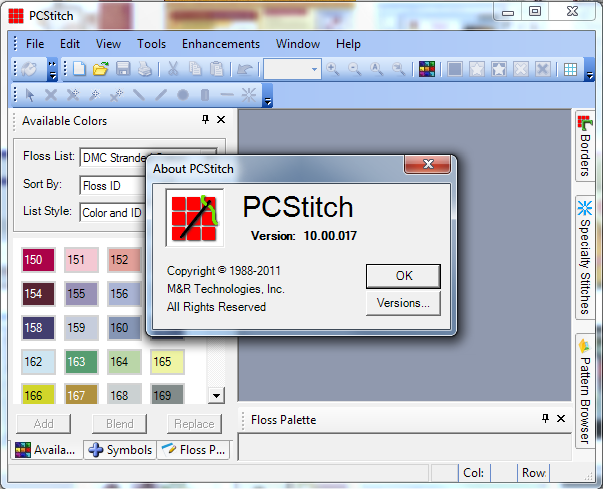Select floss color swatch 158
The image size is (603, 489).
pos(38,328)
